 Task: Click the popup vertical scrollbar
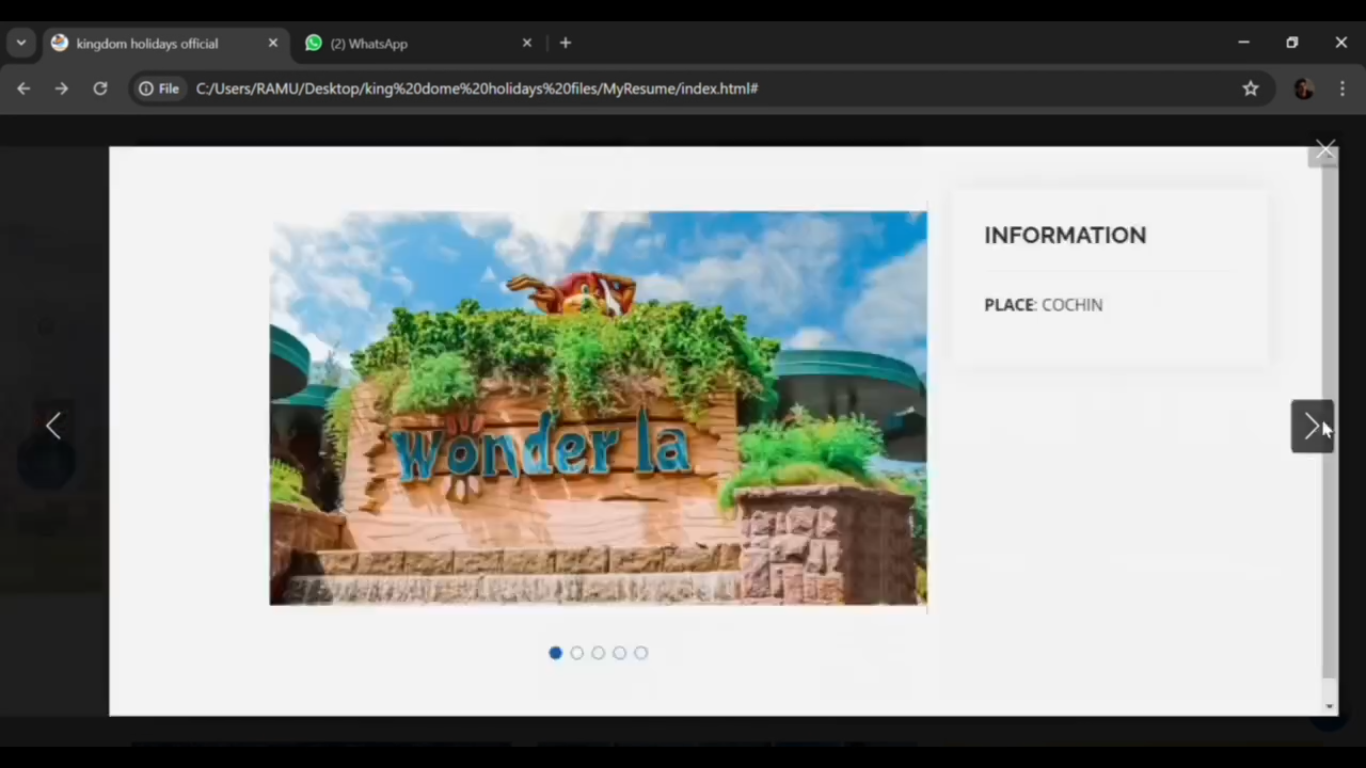1329,420
